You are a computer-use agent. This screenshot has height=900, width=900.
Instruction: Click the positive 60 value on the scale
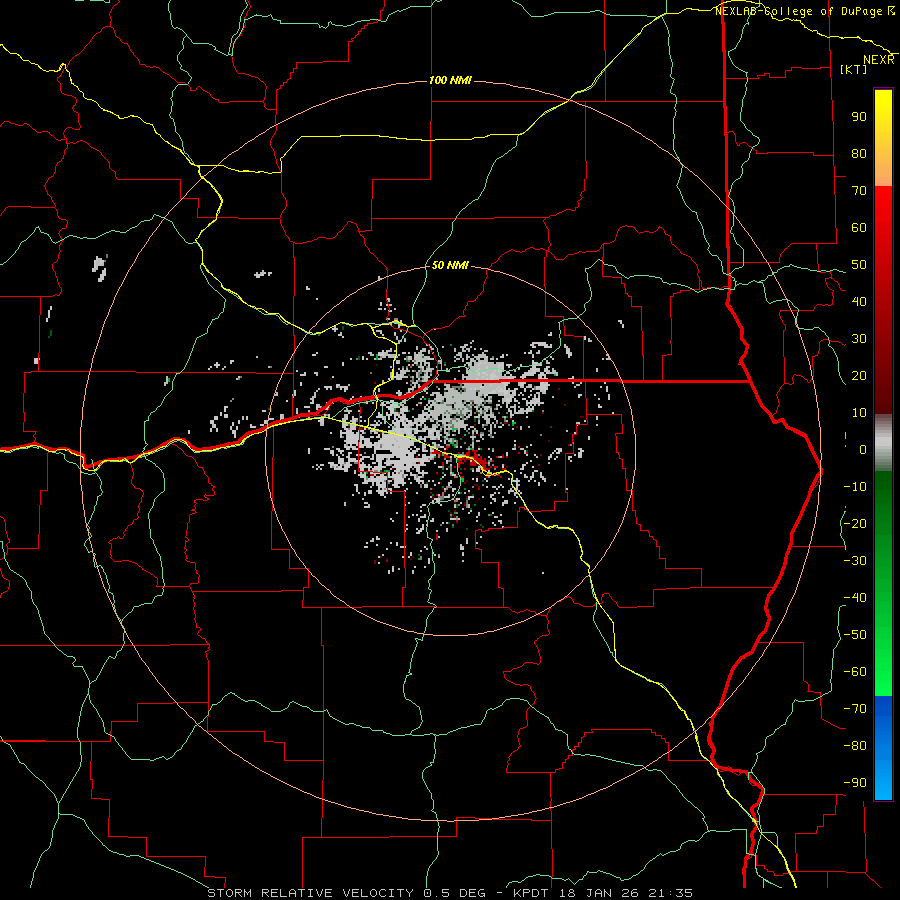[859, 228]
